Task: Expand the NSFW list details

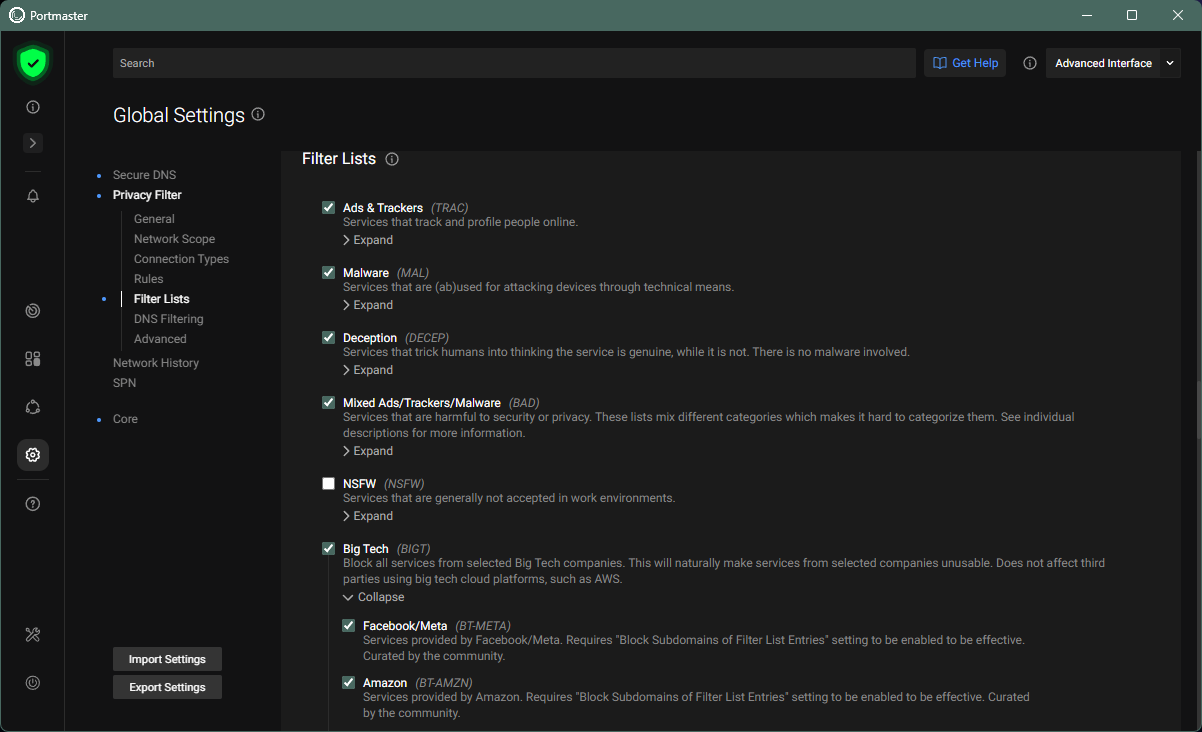Action: (368, 516)
